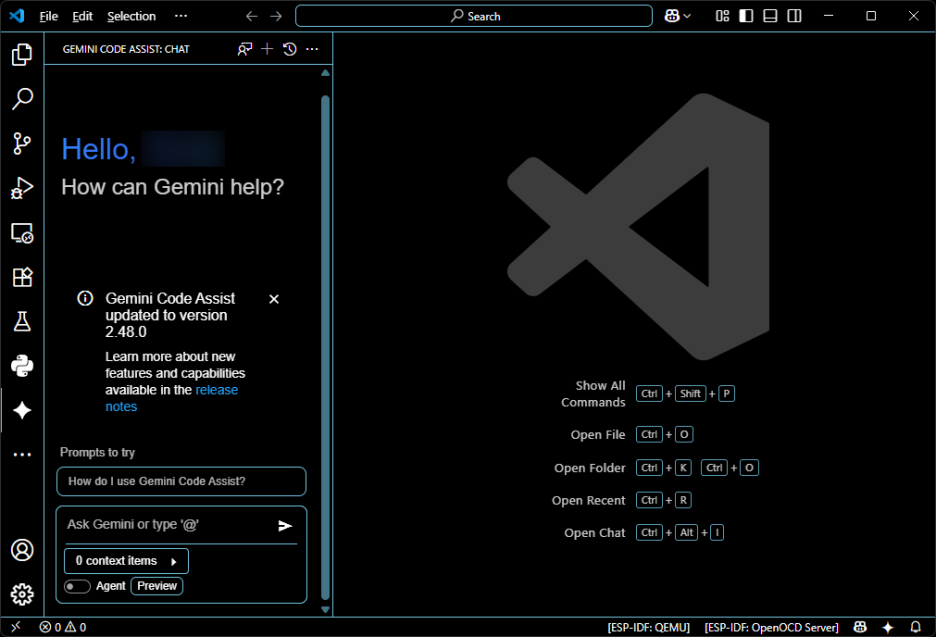936x637 pixels.
Task: Dismiss the Gemini version update notice
Action: pos(274,299)
